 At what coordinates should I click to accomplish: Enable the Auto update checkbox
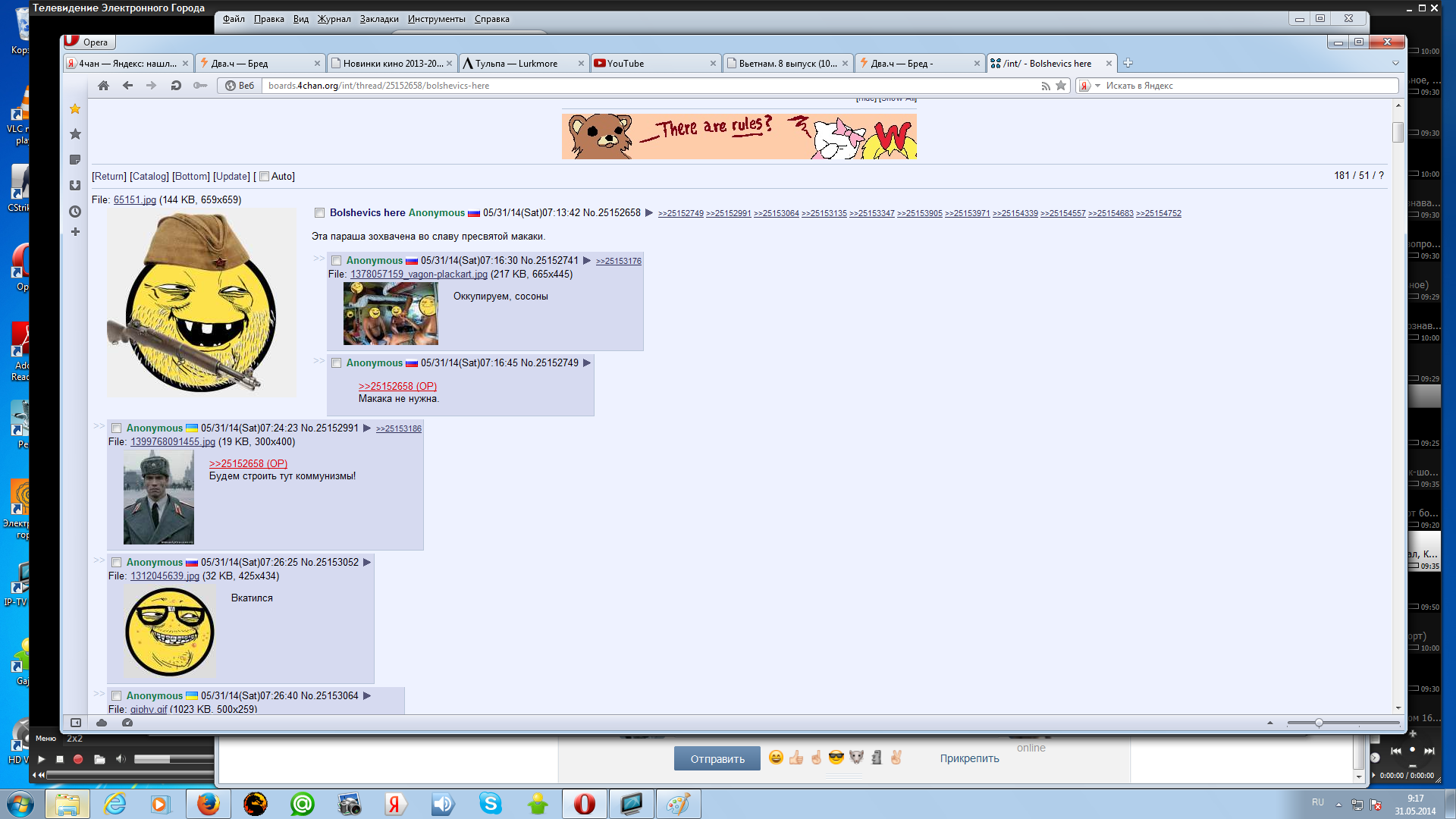coord(264,177)
